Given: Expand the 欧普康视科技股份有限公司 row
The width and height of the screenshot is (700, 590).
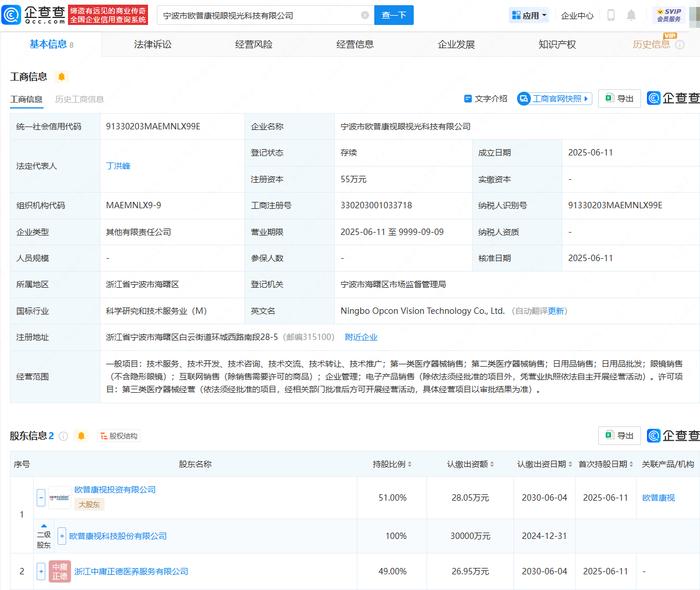Looking at the screenshot, I should 62,536.
